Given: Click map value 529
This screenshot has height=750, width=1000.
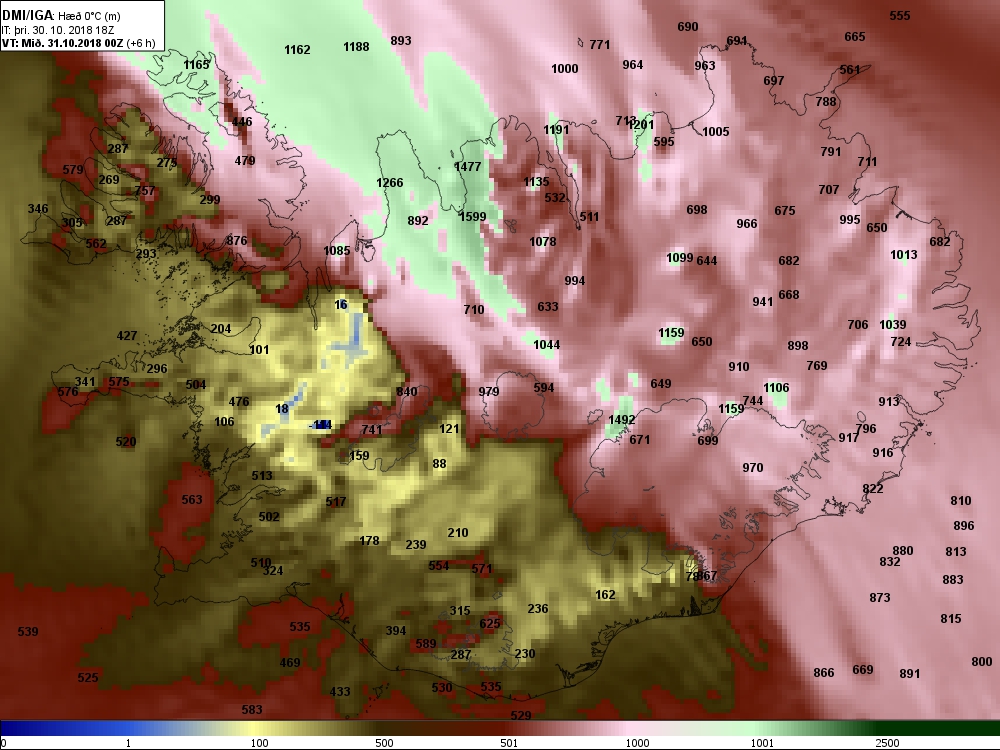Looking at the screenshot, I should [521, 716].
